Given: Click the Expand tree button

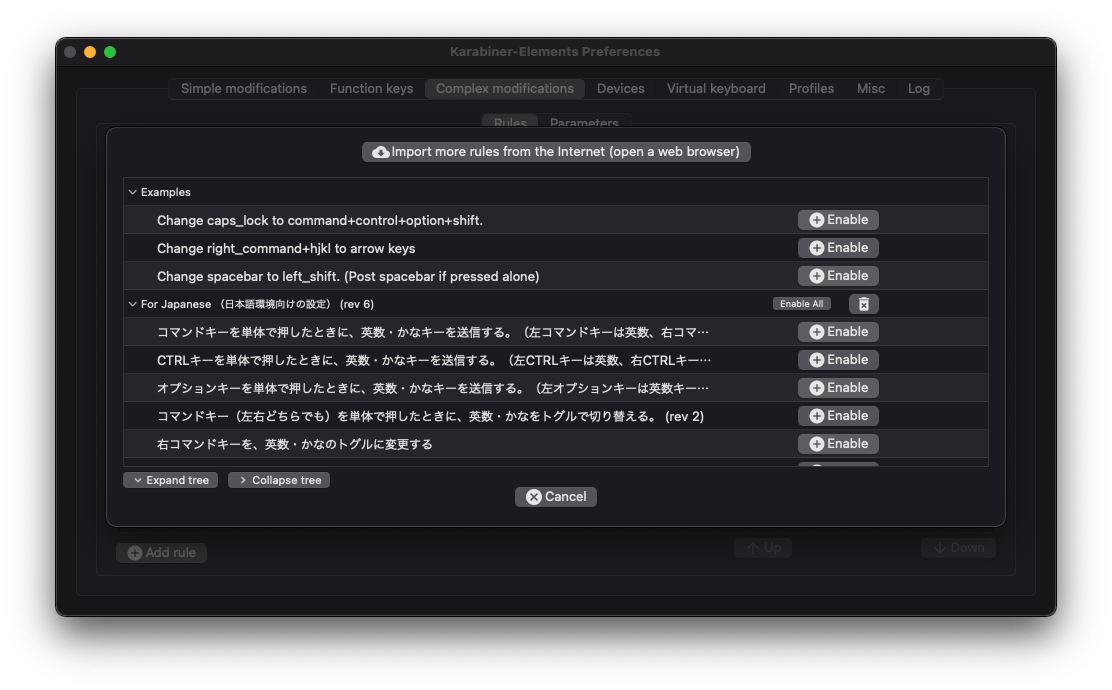Looking at the screenshot, I should (168, 480).
